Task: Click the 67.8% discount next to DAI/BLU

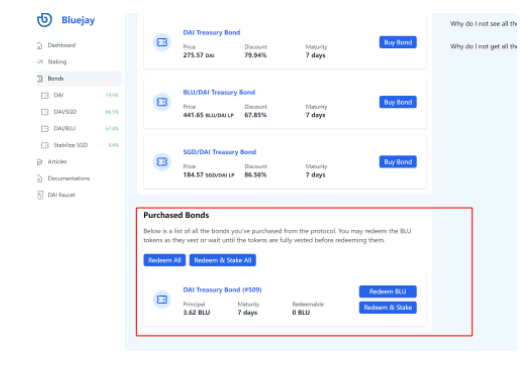Action: pos(112,129)
